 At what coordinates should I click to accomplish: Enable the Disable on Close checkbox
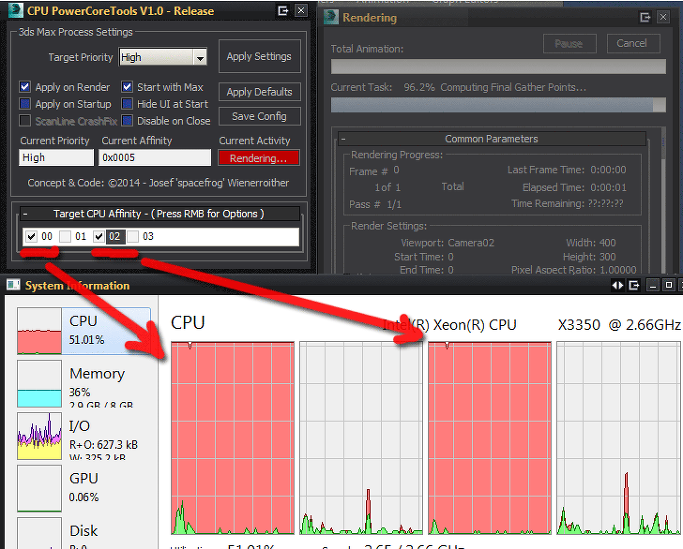[127, 120]
